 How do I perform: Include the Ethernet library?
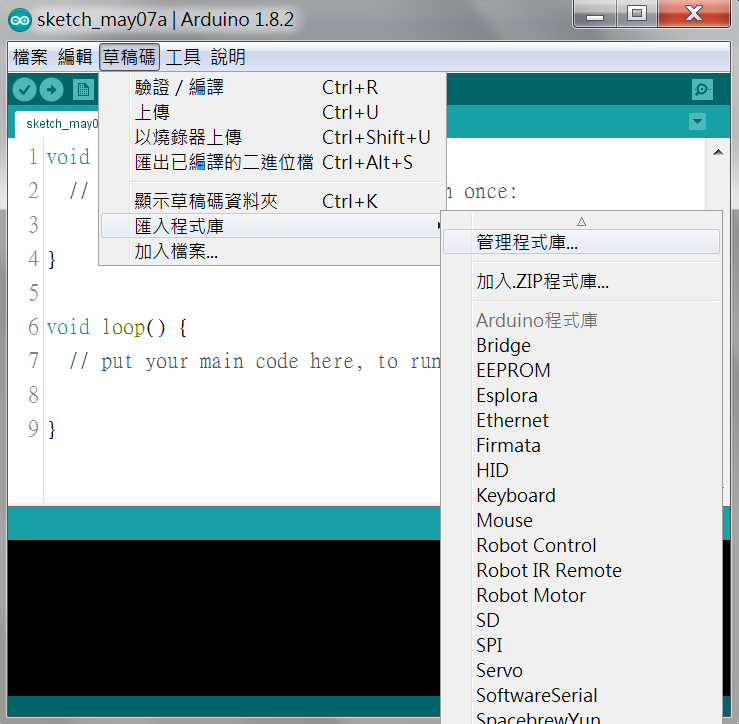pyautogui.click(x=582, y=420)
